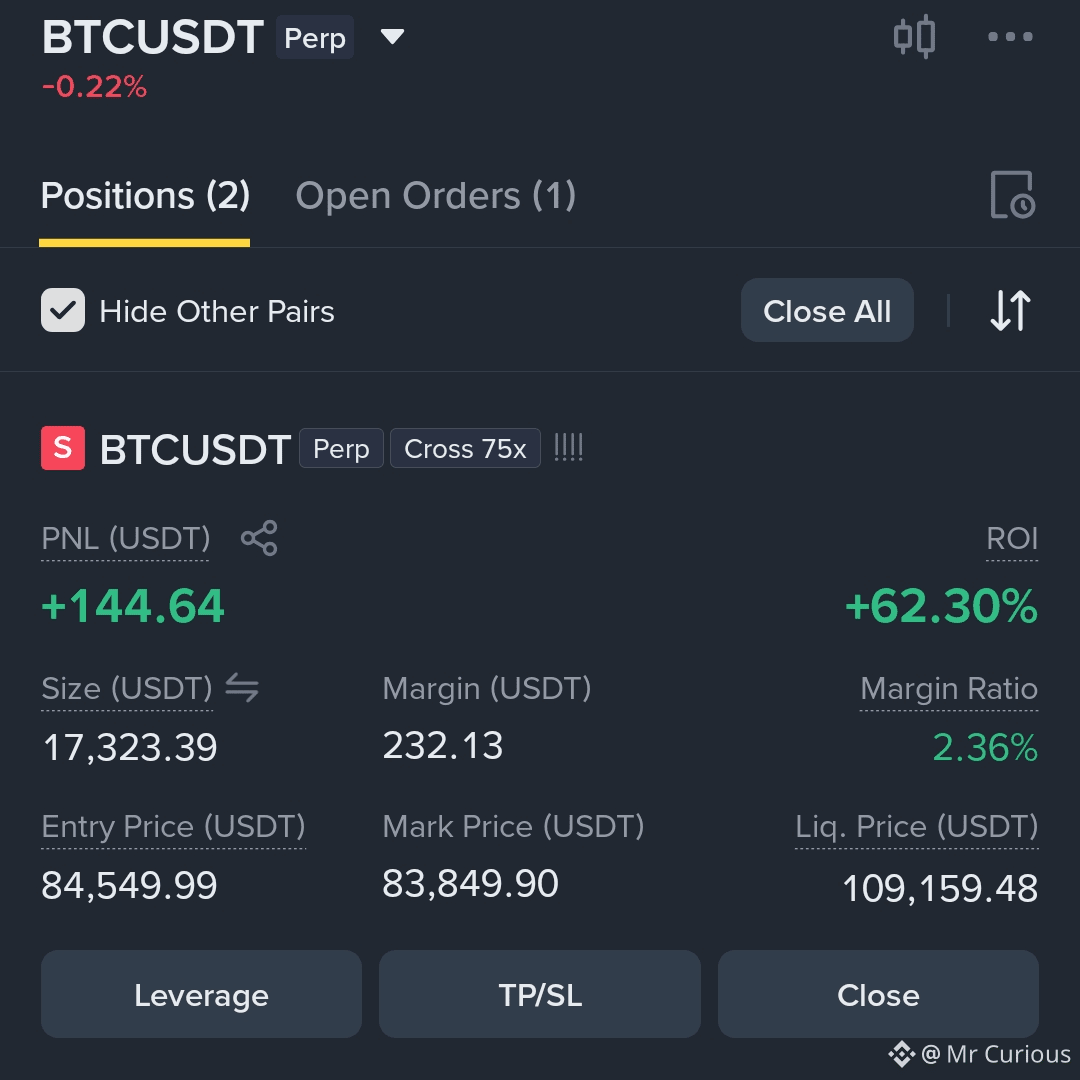
Task: Tap the ADL indicator bars
Action: 568,448
